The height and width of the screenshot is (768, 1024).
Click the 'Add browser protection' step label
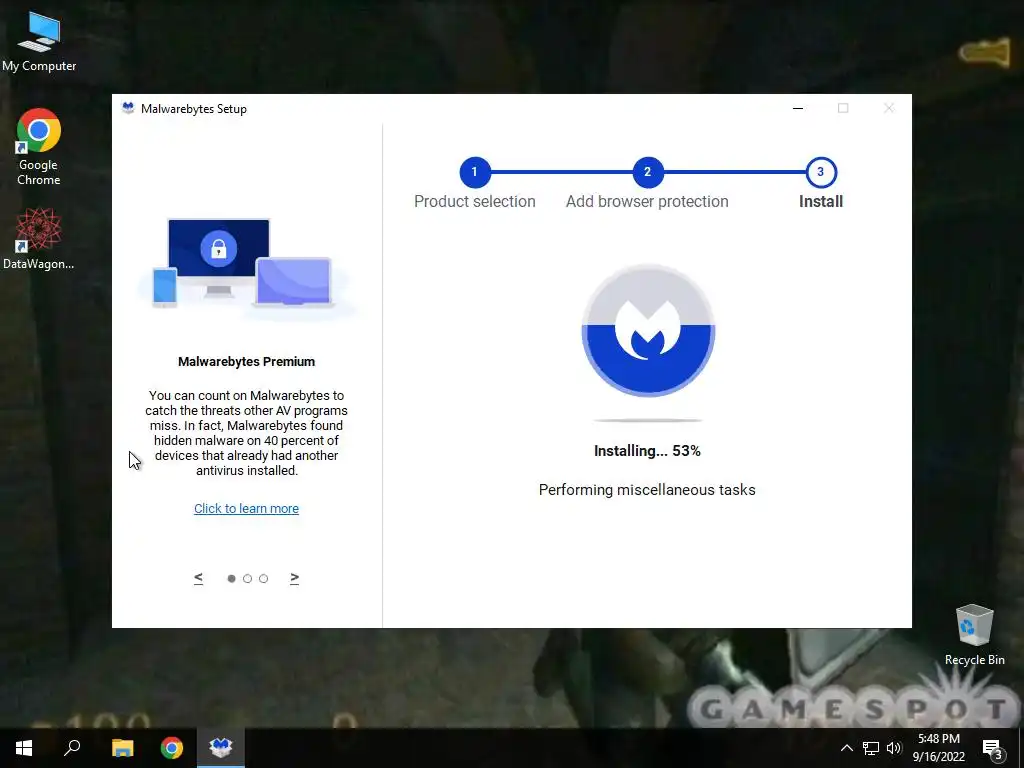point(647,202)
